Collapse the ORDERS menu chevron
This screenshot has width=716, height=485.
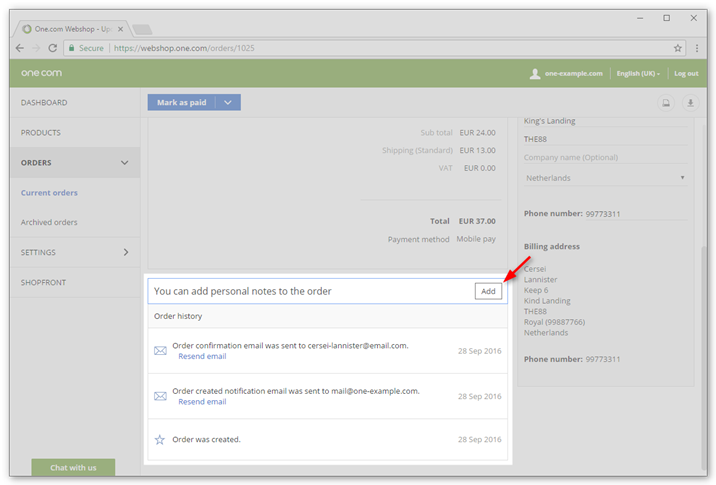click(125, 163)
